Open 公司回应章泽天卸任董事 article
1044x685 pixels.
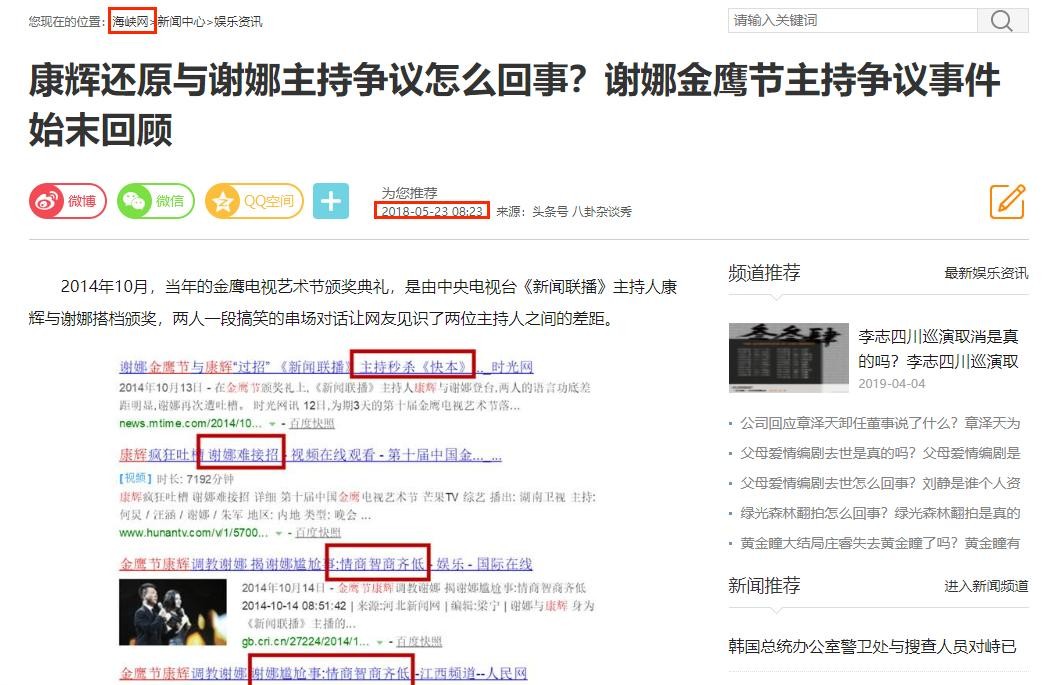pyautogui.click(x=880, y=423)
